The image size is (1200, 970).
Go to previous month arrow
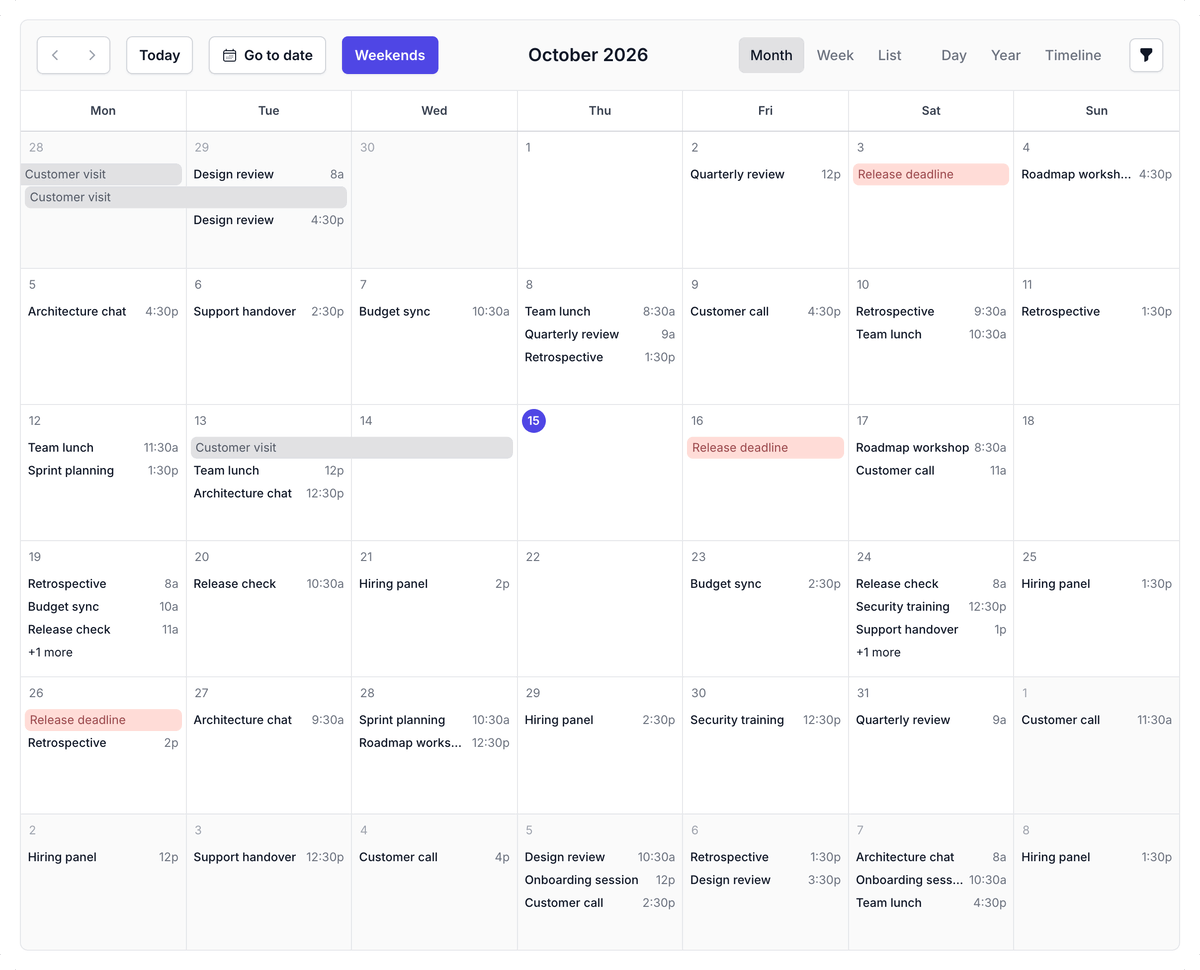pos(55,55)
